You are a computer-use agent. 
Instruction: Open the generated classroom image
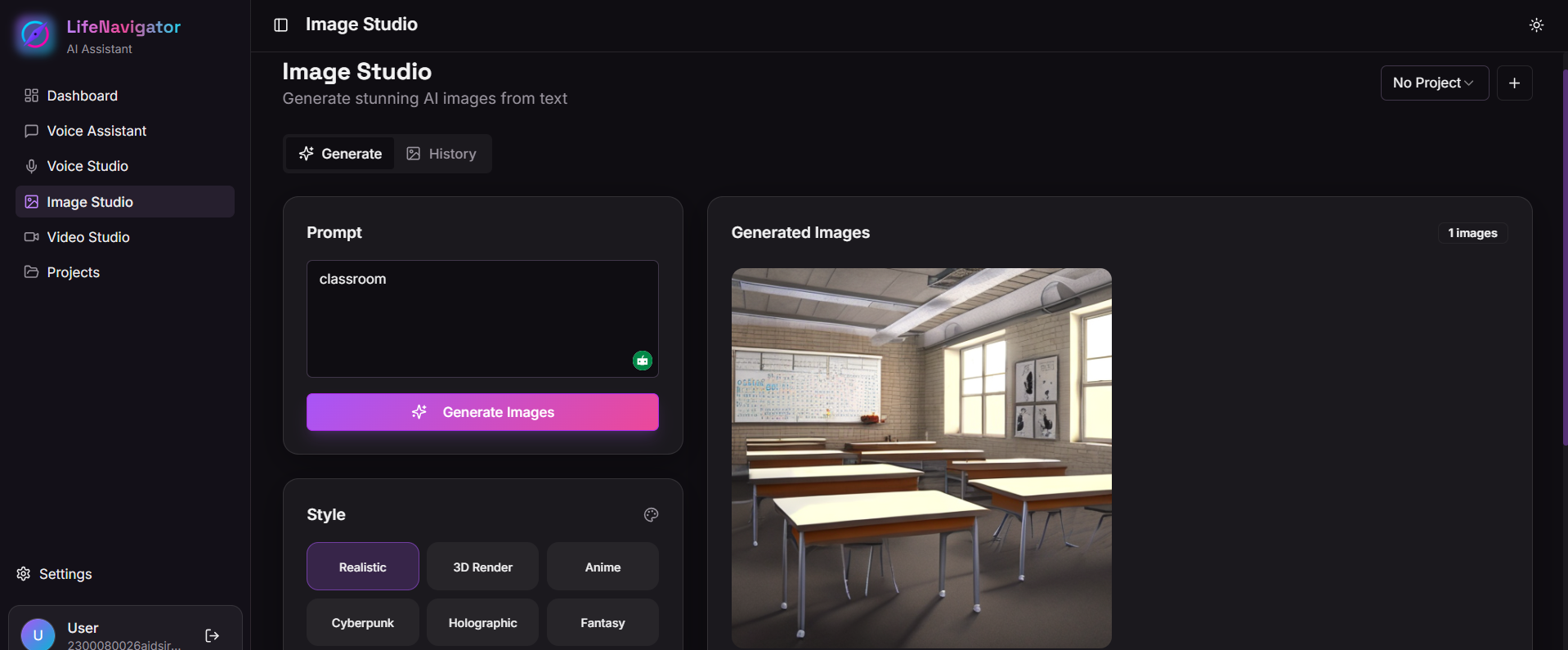[921, 458]
